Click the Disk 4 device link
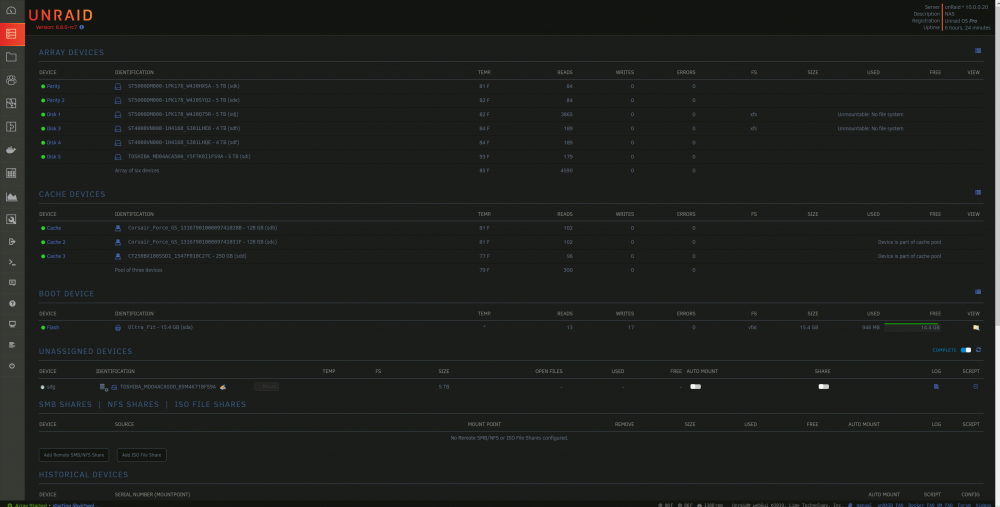1000x507 pixels. coord(54,142)
